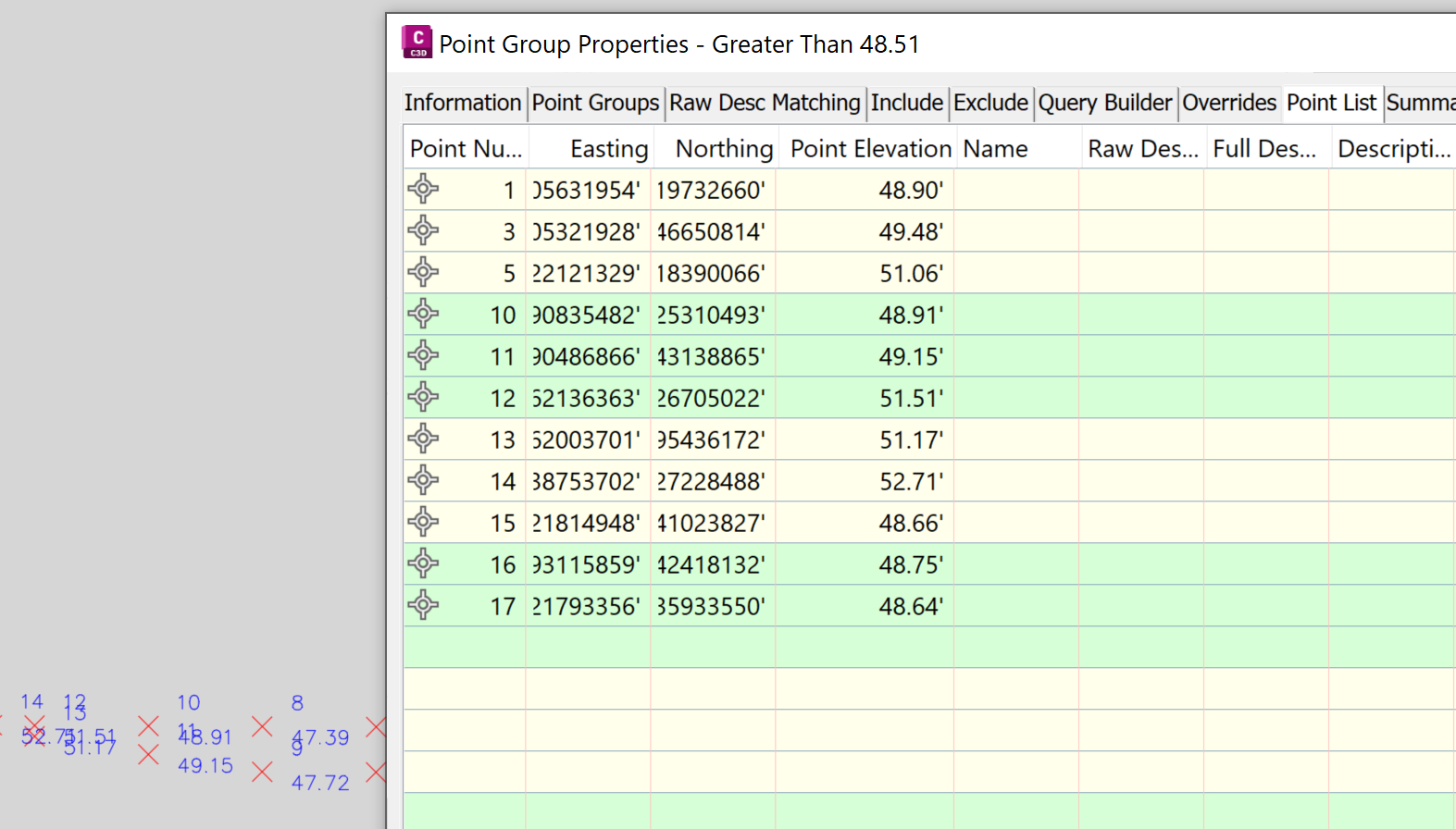Click the point icon for point number 11
1456x829 pixels.
coord(423,355)
